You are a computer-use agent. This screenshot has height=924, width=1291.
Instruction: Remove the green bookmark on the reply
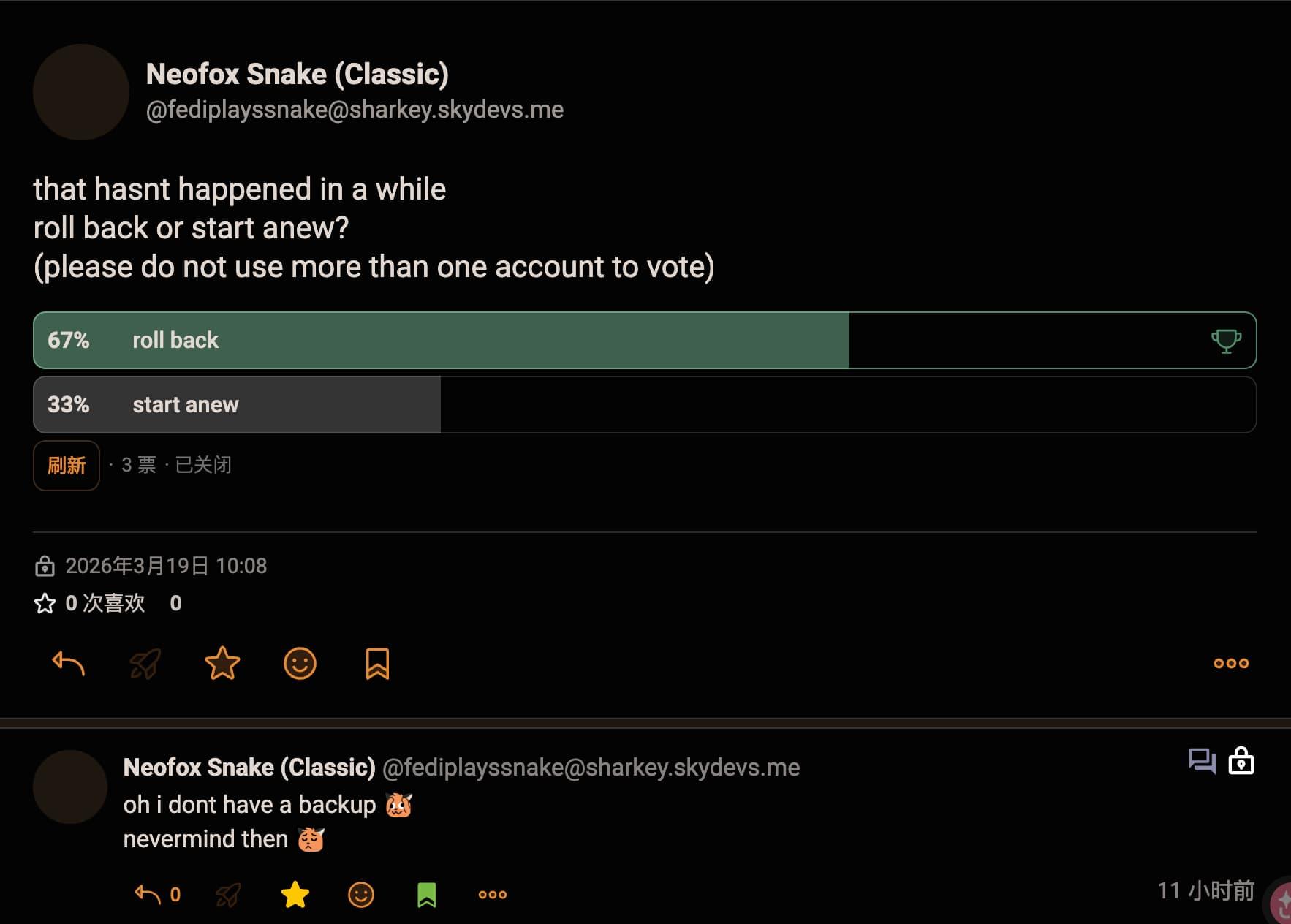[x=426, y=894]
